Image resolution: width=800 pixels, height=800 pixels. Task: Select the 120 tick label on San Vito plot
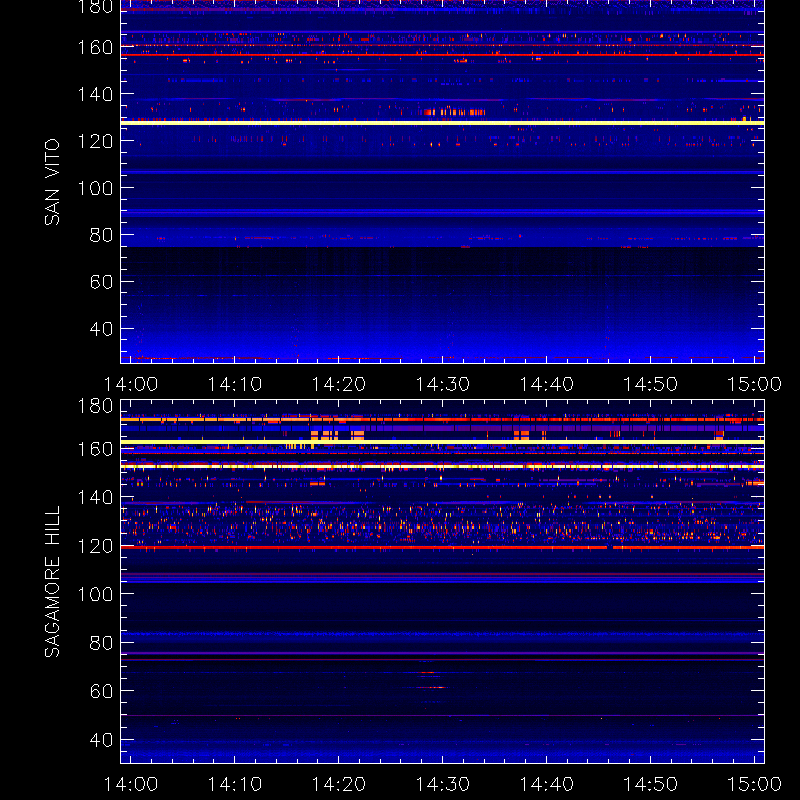pyautogui.click(x=95, y=141)
